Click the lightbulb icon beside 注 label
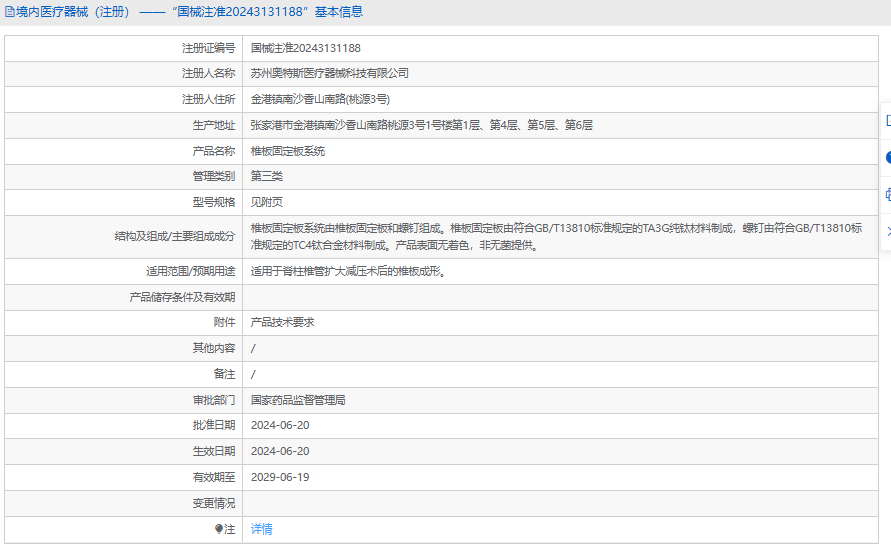 point(219,529)
